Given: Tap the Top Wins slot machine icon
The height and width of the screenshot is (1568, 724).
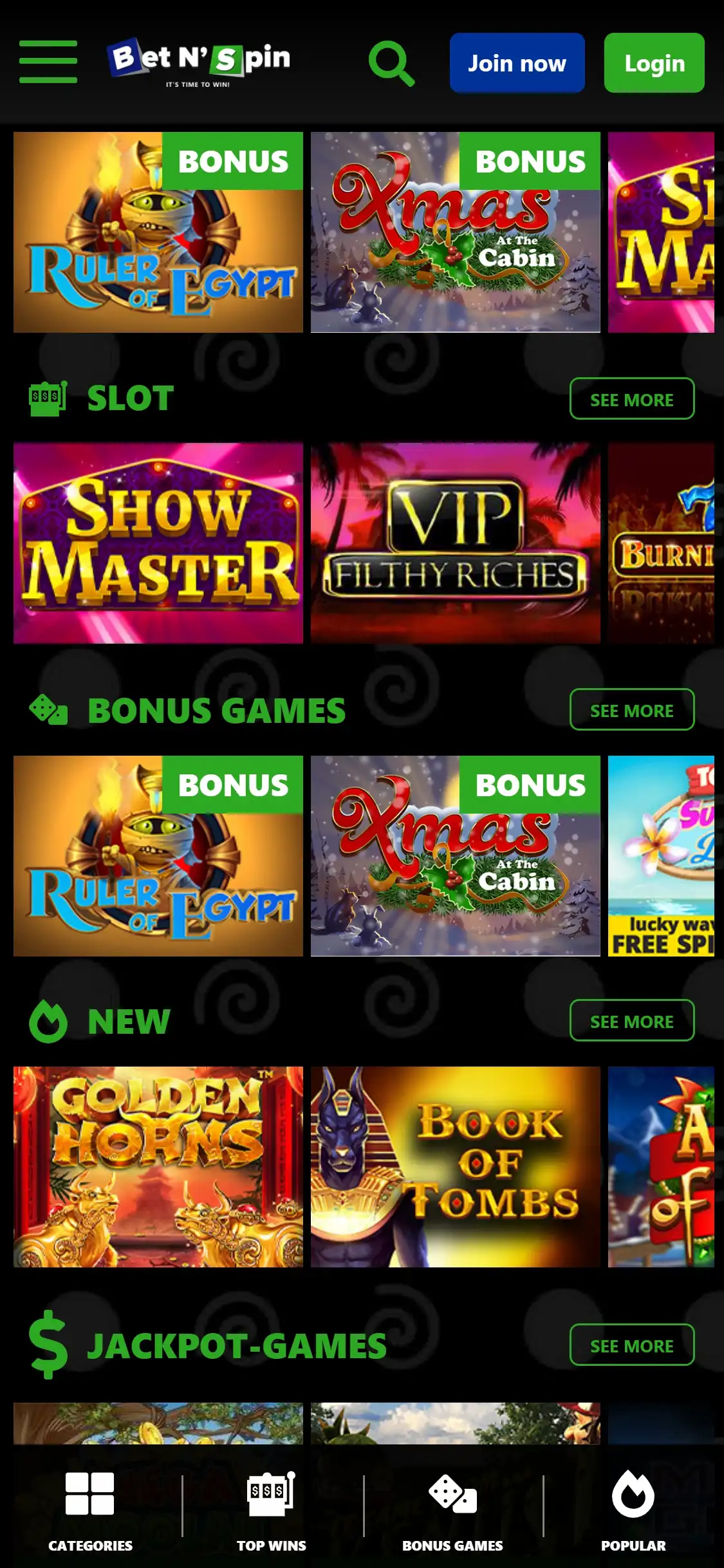Looking at the screenshot, I should coord(271,1493).
